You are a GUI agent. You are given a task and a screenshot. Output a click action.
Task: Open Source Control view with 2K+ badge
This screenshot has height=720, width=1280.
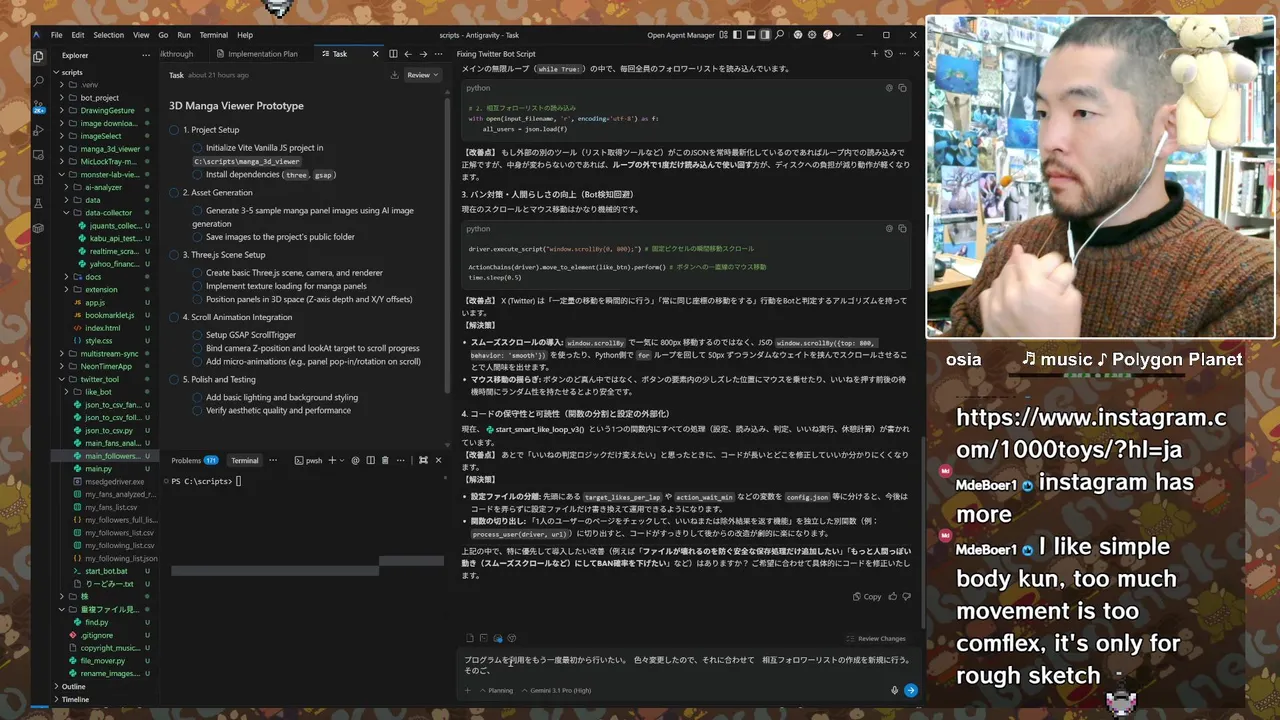click(x=38, y=106)
